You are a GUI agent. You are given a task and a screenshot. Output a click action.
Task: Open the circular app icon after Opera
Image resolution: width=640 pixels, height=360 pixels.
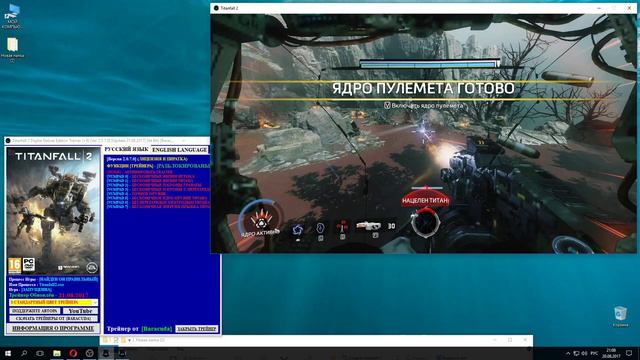(x=89, y=353)
